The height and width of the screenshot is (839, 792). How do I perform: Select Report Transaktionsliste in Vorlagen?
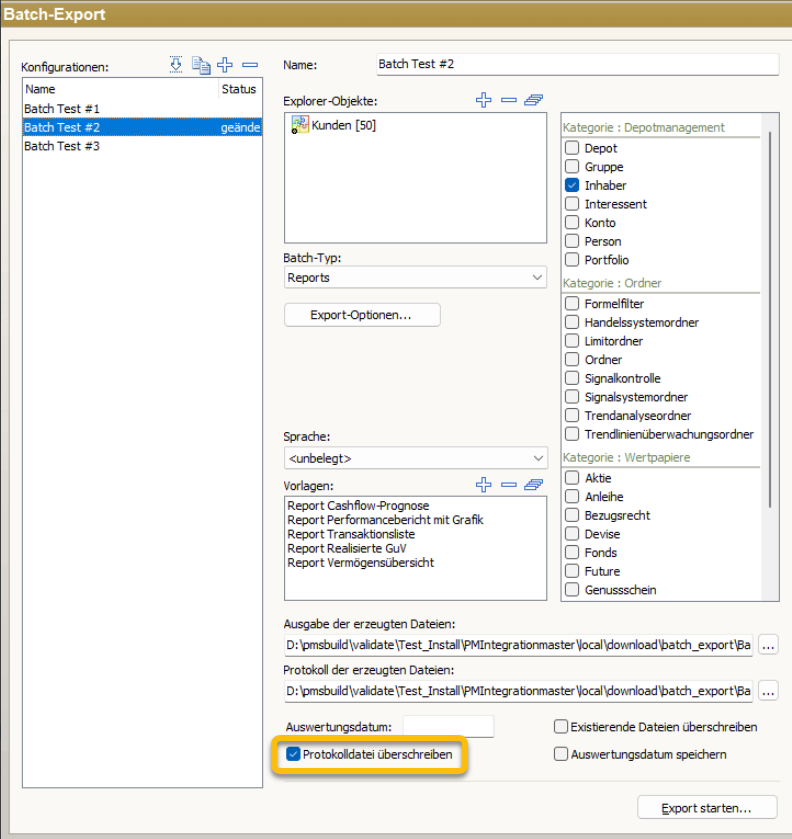351,534
